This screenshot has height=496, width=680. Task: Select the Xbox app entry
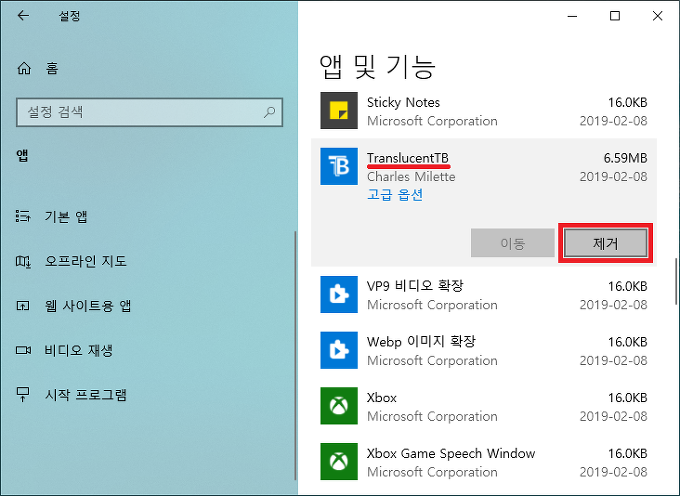tap(484, 406)
